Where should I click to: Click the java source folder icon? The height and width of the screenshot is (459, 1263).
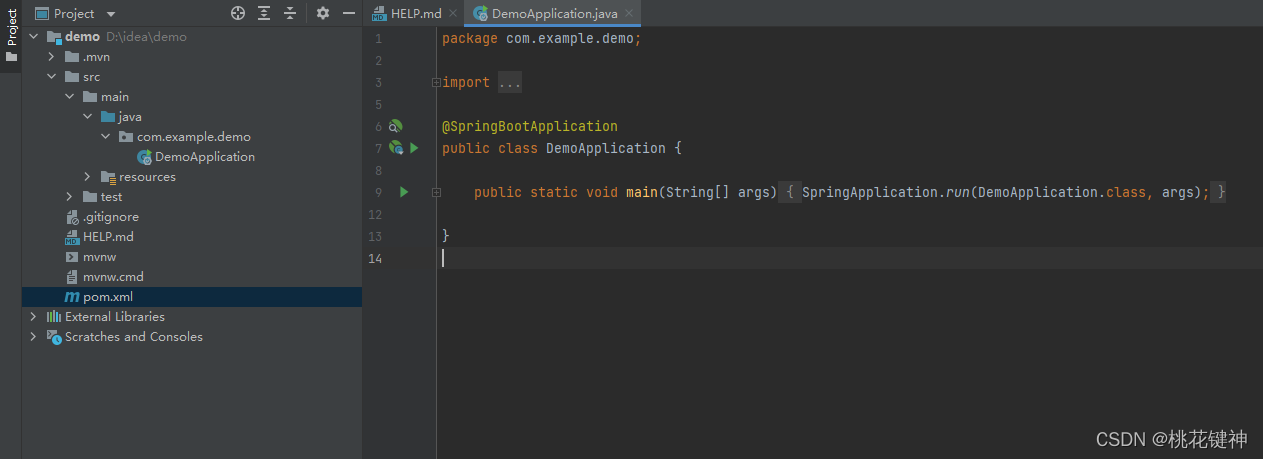tap(108, 117)
